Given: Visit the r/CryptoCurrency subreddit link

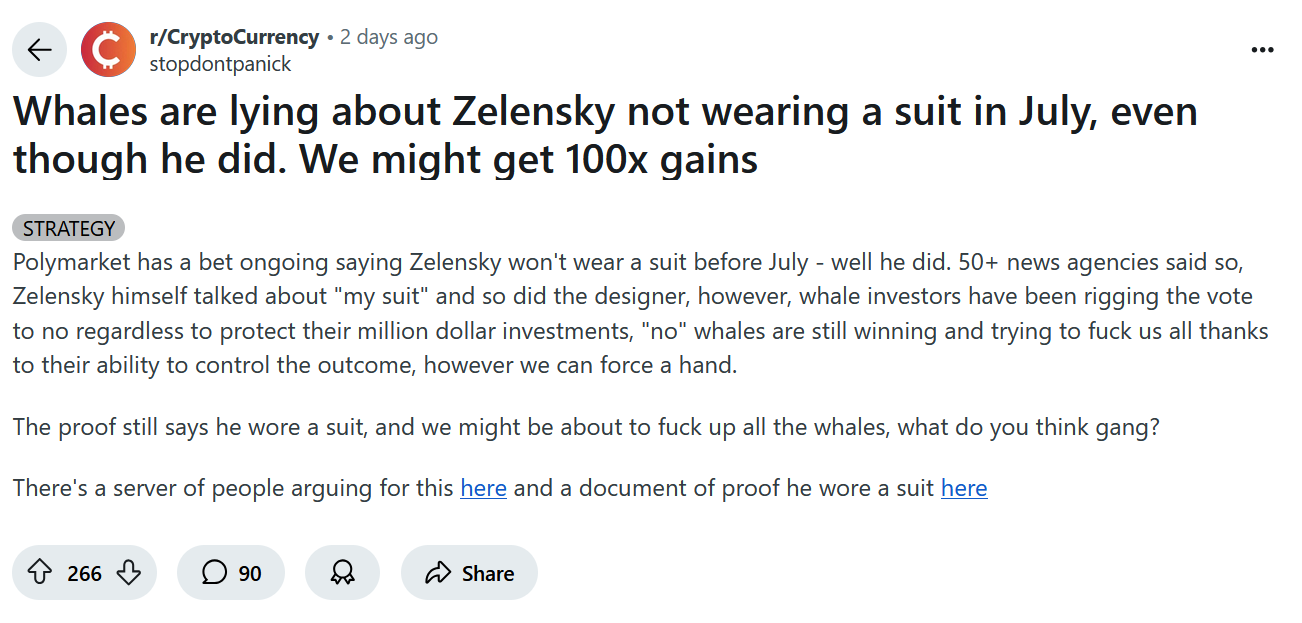Looking at the screenshot, I should click(233, 37).
